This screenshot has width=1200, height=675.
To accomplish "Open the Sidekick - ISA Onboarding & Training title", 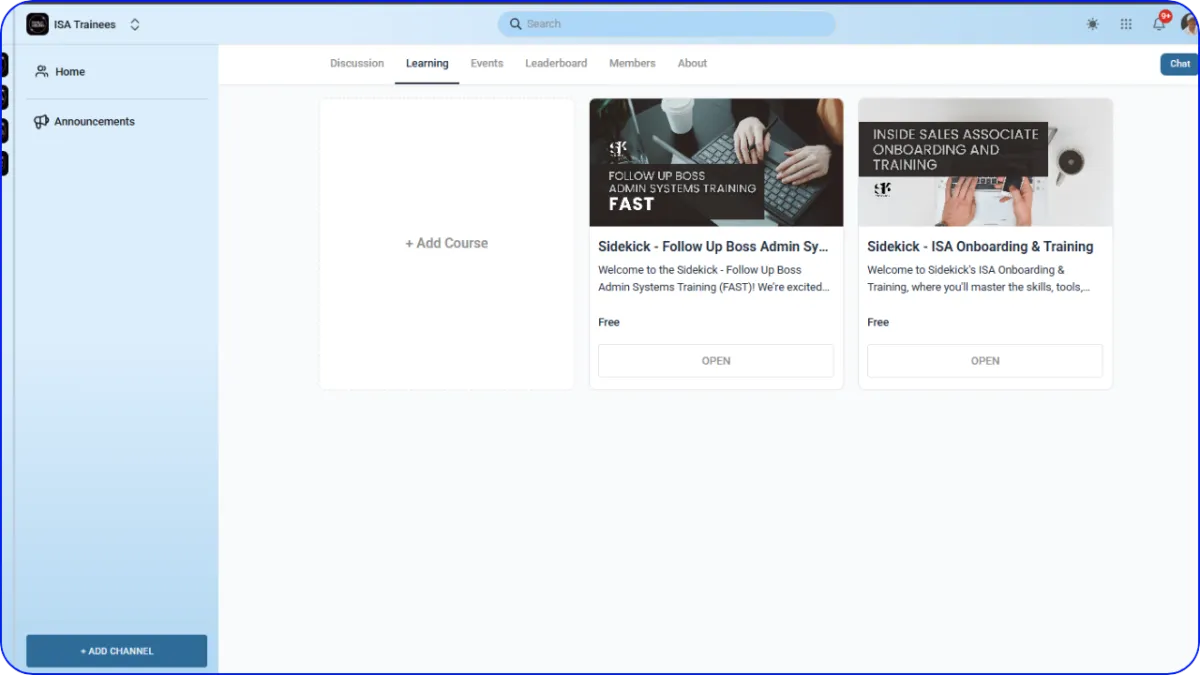I will pos(980,246).
